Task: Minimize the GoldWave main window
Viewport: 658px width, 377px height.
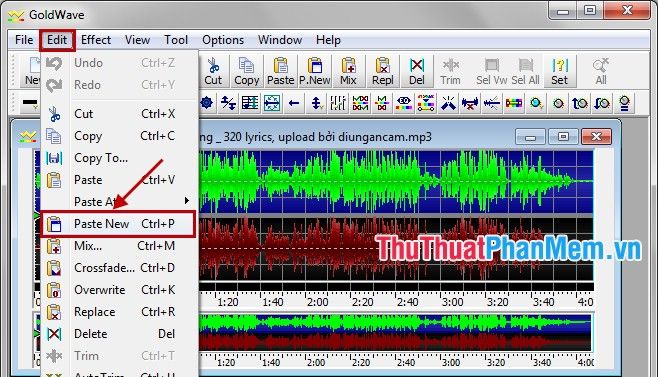Action: tap(562, 10)
